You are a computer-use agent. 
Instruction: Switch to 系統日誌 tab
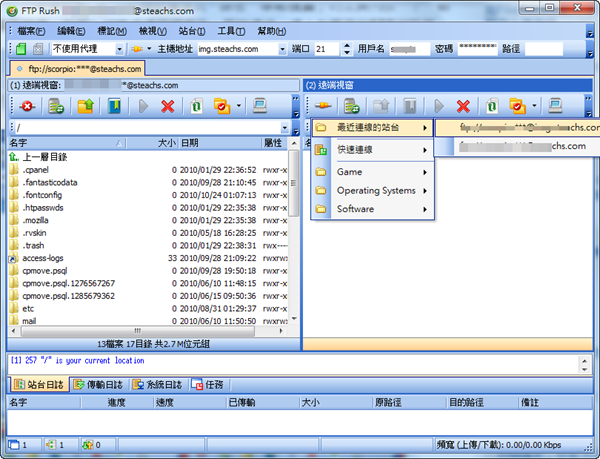click(157, 384)
